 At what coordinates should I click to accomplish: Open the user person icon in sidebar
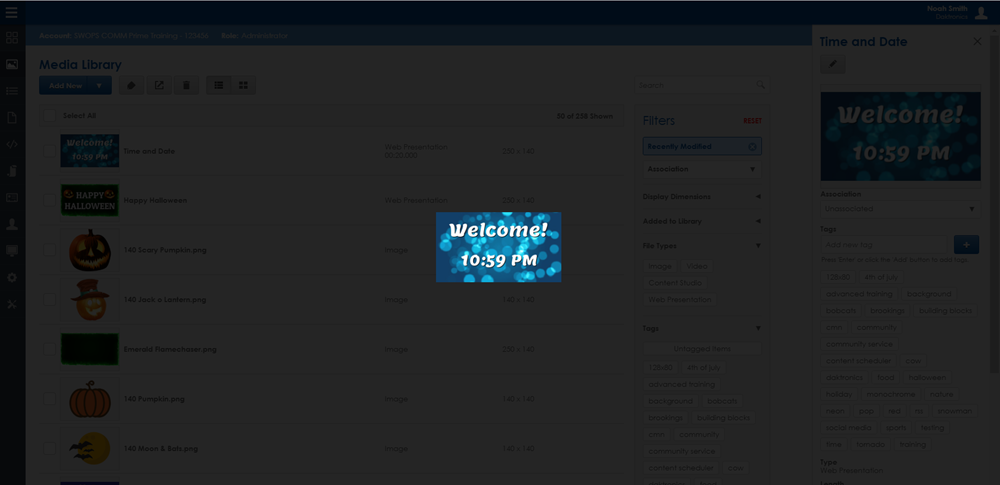11,224
